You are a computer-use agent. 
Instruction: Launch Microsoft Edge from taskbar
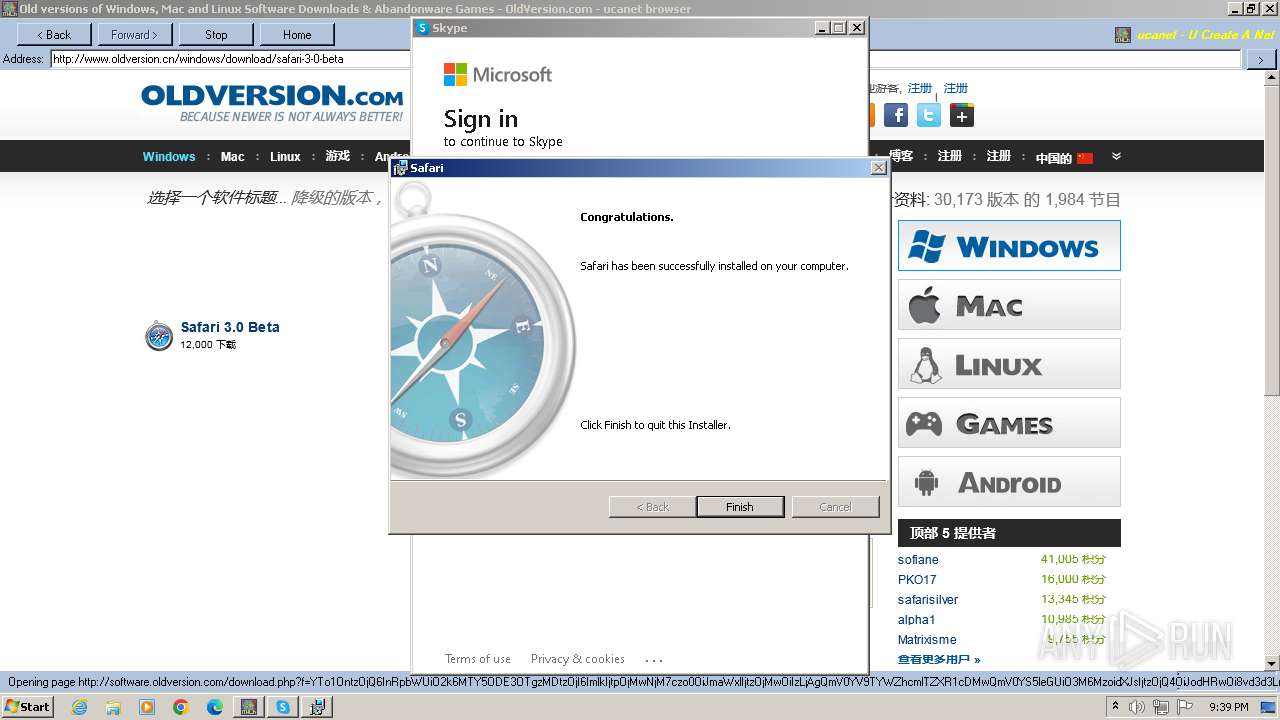[215, 707]
